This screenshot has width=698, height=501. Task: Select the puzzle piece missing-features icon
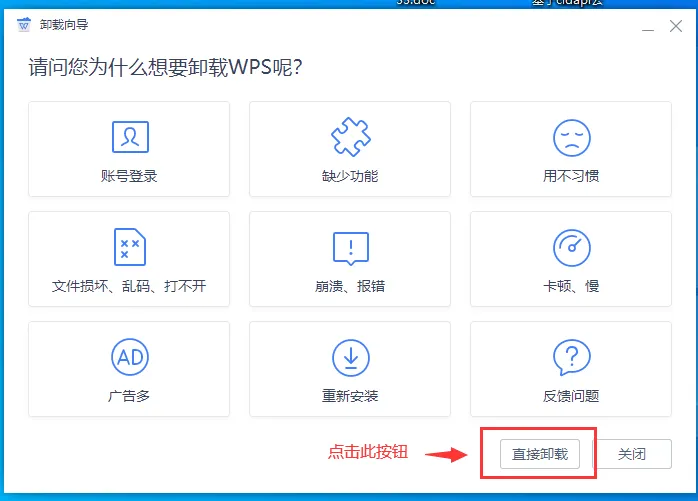point(351,137)
